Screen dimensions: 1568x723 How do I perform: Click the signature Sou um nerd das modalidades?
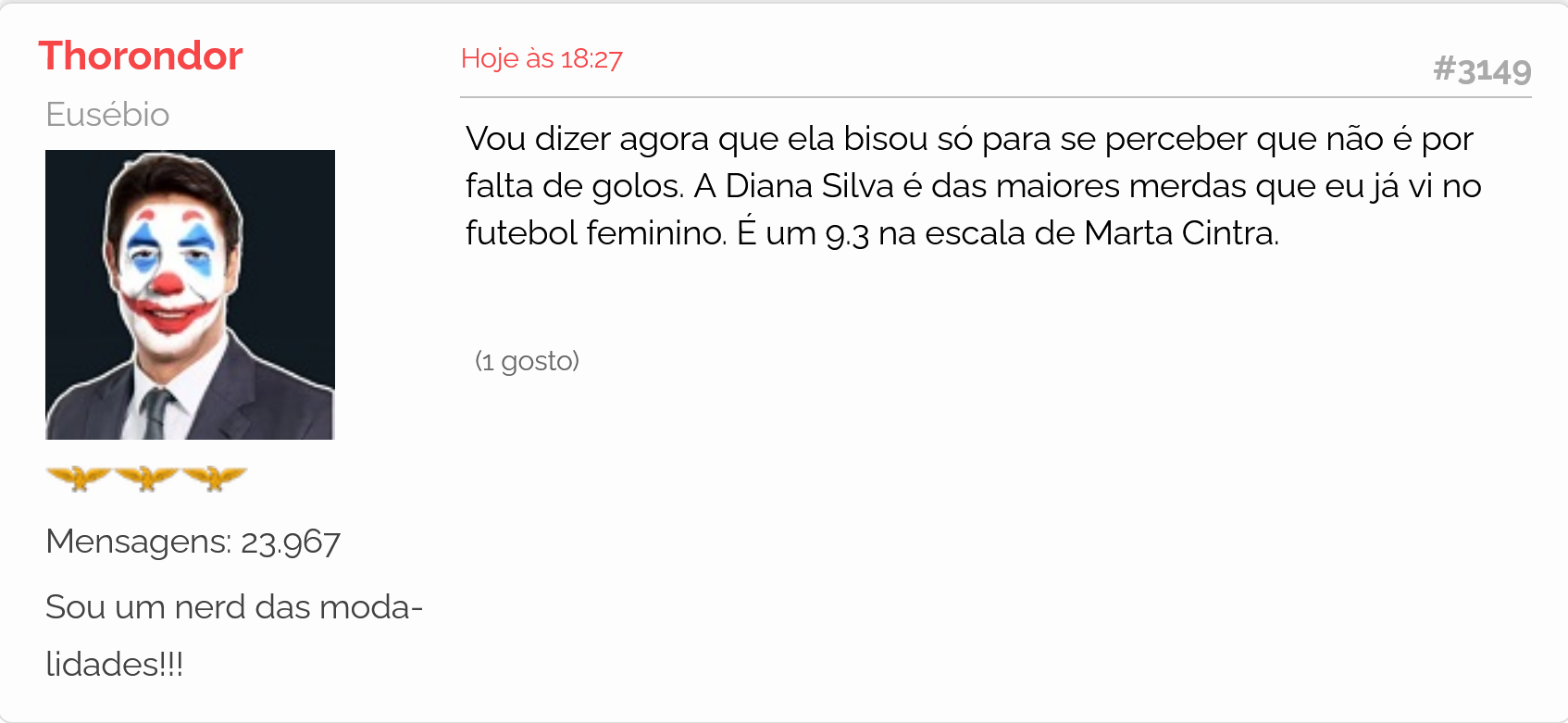233,635
